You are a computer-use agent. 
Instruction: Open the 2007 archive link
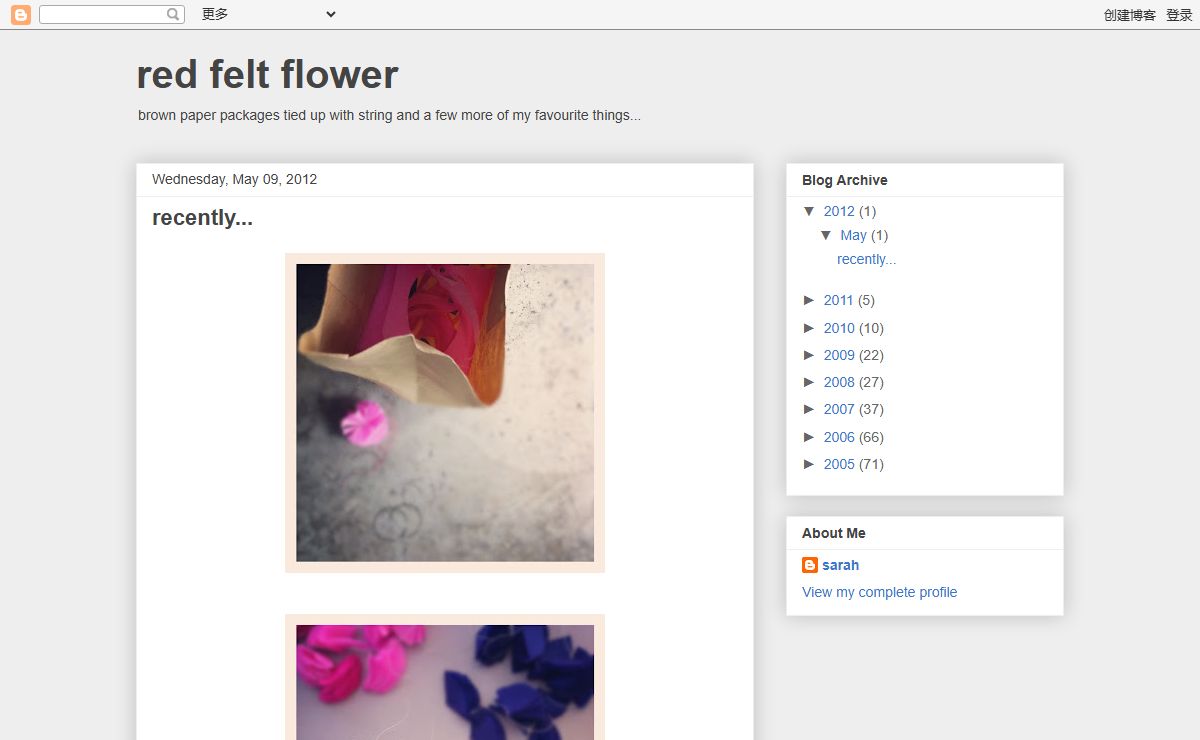click(x=839, y=409)
